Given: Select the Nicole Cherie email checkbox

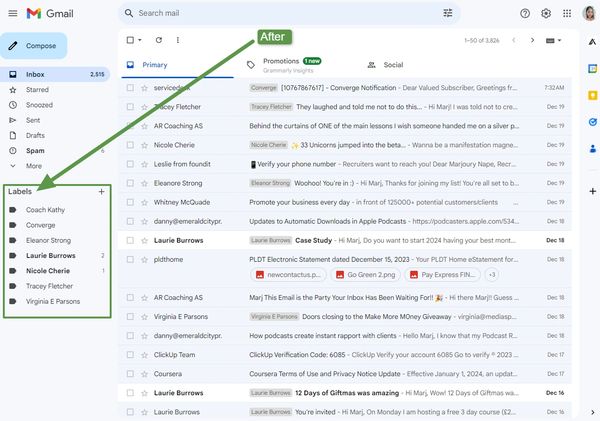Looking at the screenshot, I should (x=130, y=145).
